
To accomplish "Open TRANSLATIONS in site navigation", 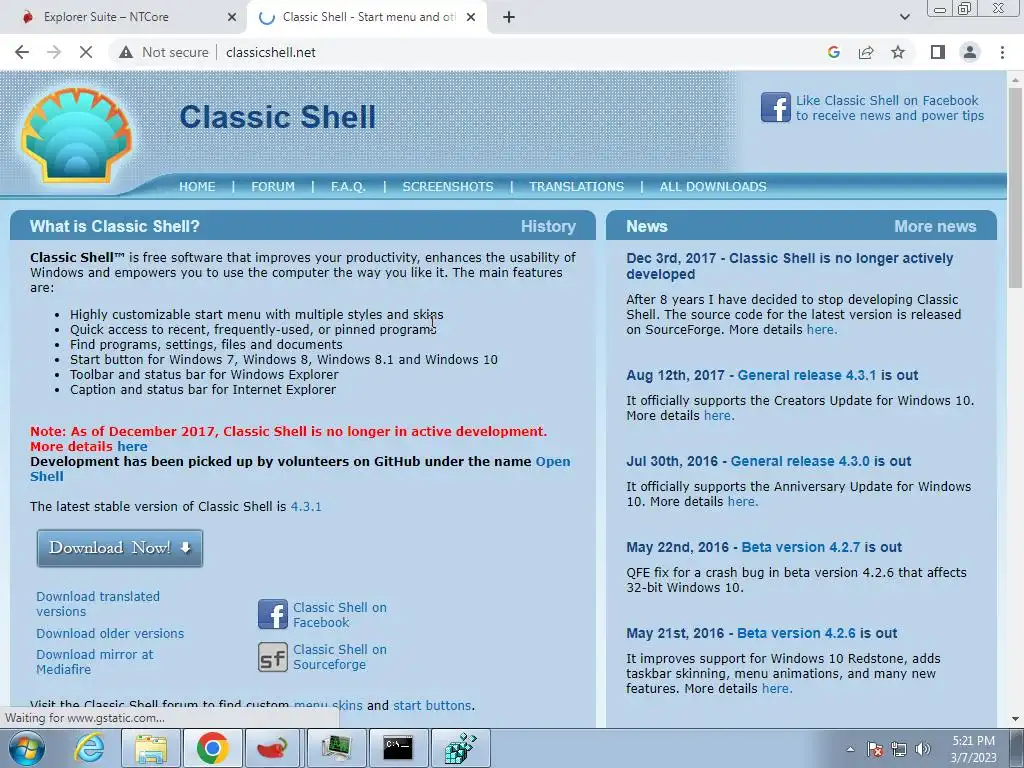I will pyautogui.click(x=577, y=187).
